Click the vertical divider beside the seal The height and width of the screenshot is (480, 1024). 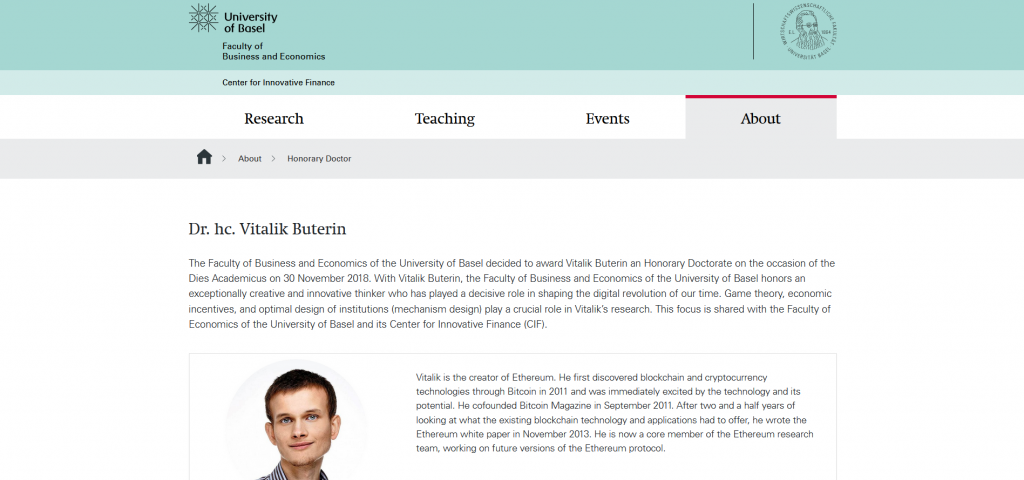[x=754, y=31]
